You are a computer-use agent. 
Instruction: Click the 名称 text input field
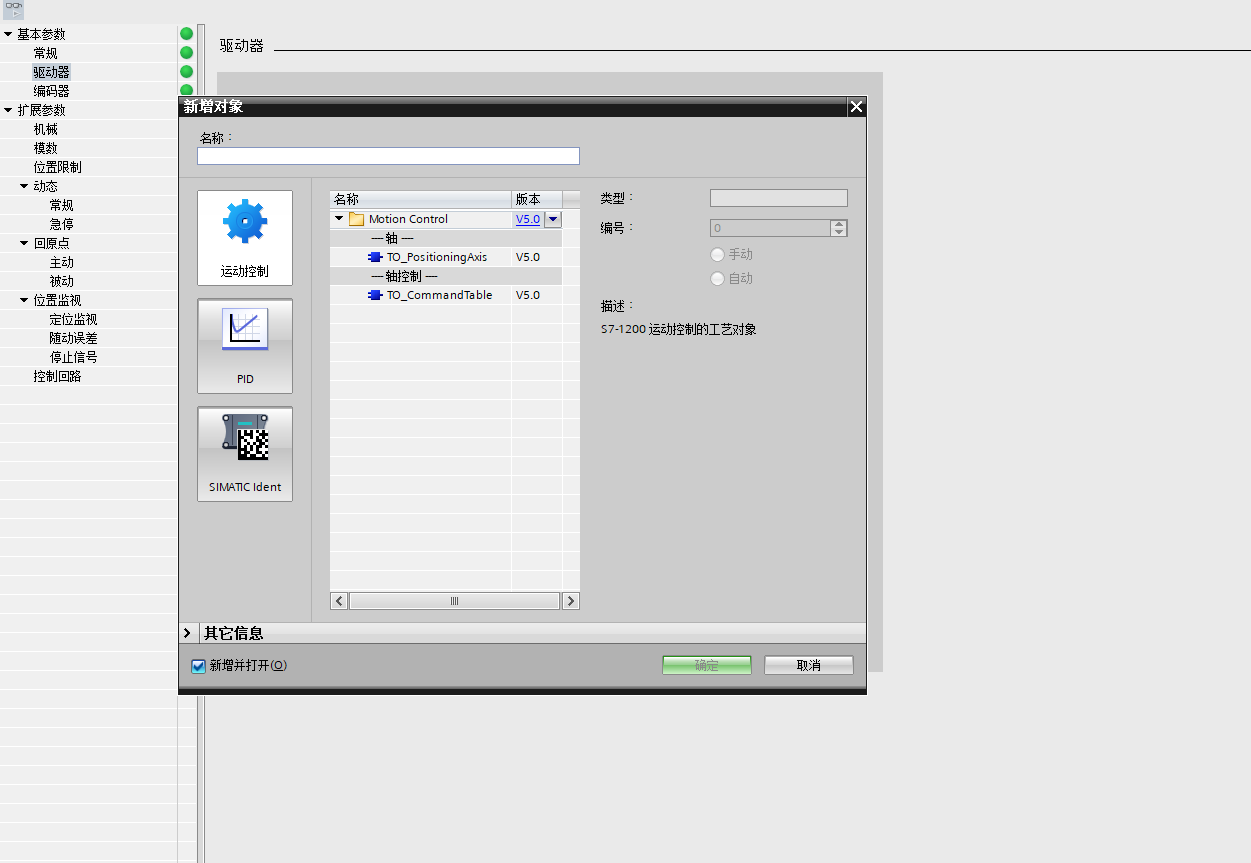click(x=388, y=156)
